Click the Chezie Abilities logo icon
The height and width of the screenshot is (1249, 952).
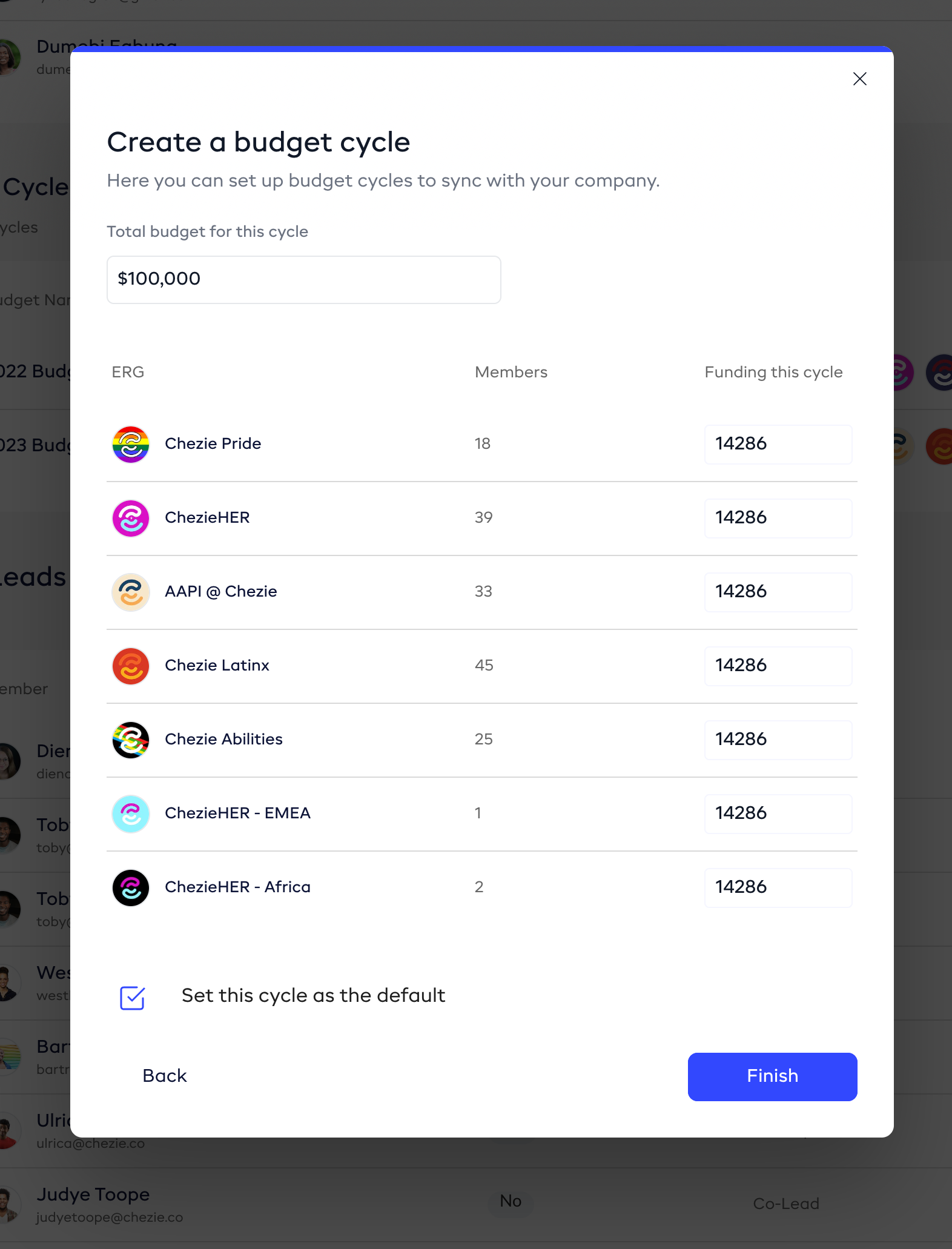pos(131,740)
